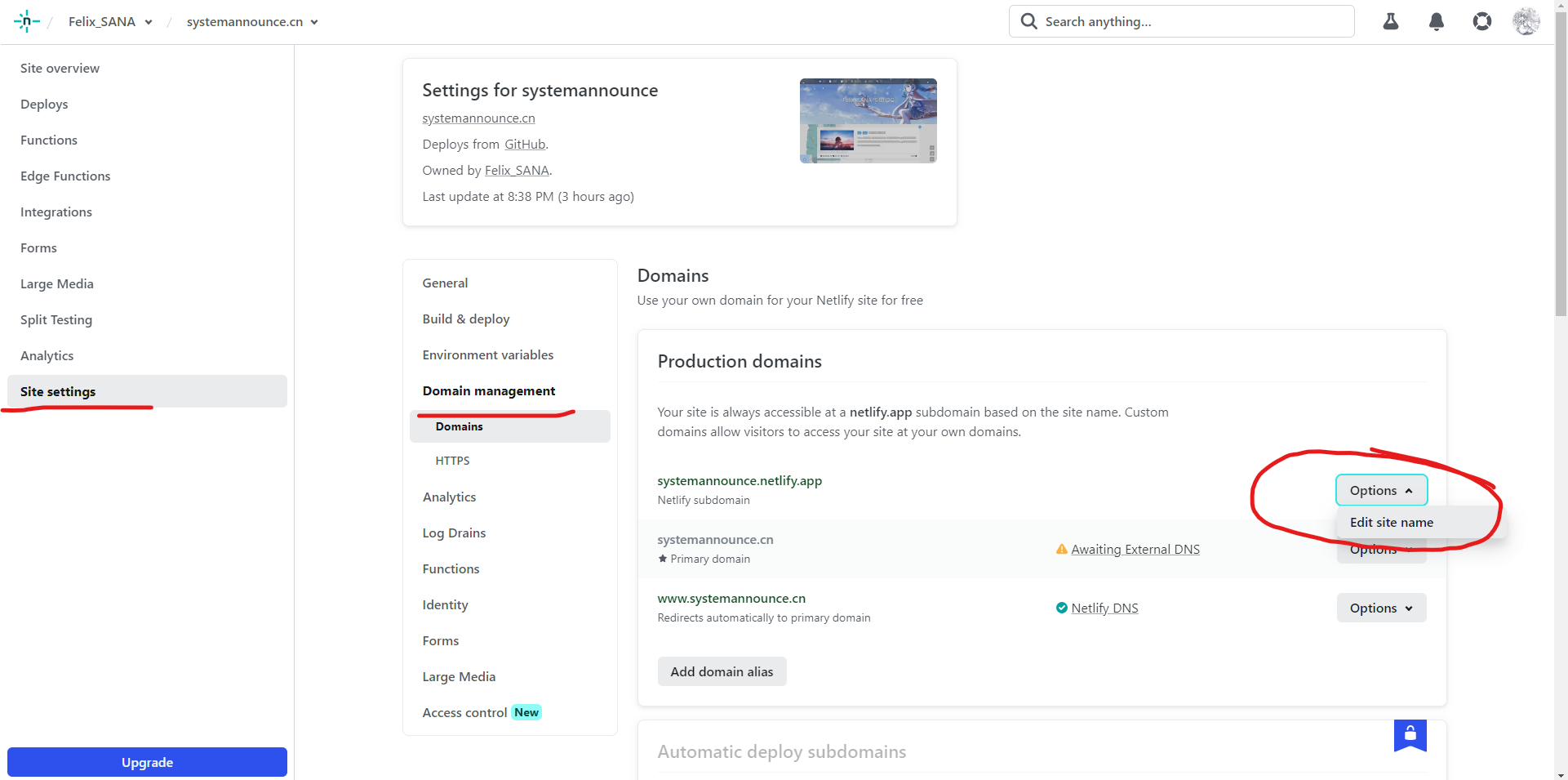
Task: Open Integrations page
Action: [56, 212]
